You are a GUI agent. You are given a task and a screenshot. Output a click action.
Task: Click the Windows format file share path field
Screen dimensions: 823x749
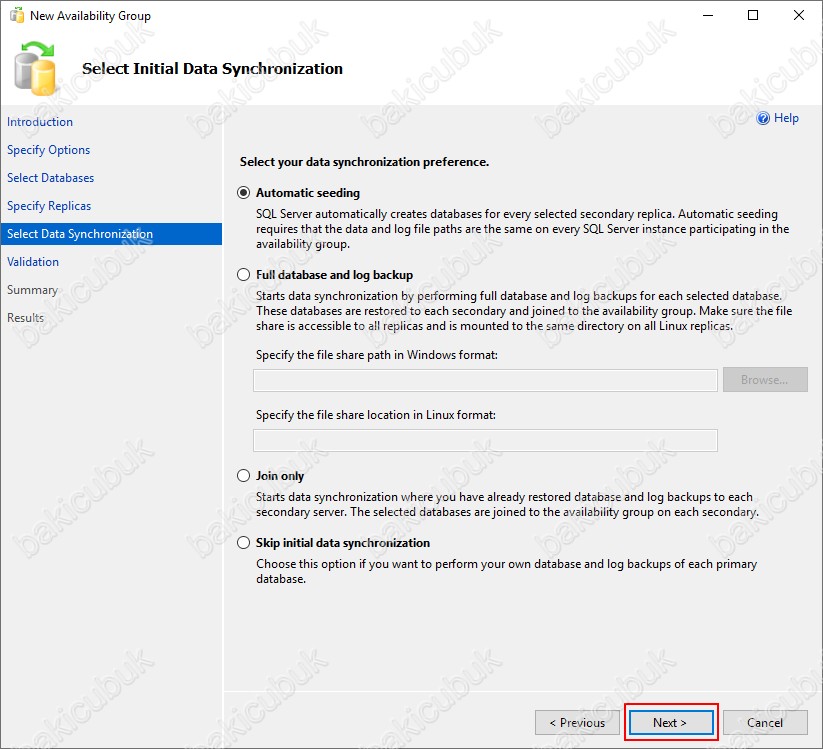tap(485, 381)
